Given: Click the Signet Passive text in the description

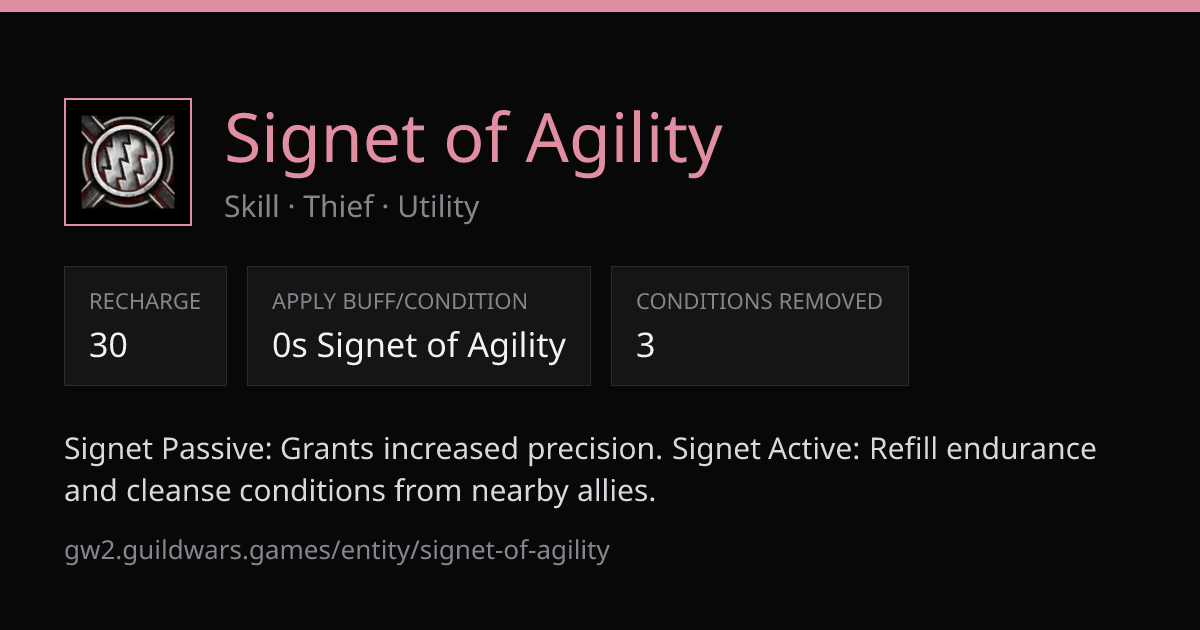Looking at the screenshot, I should tap(168, 449).
